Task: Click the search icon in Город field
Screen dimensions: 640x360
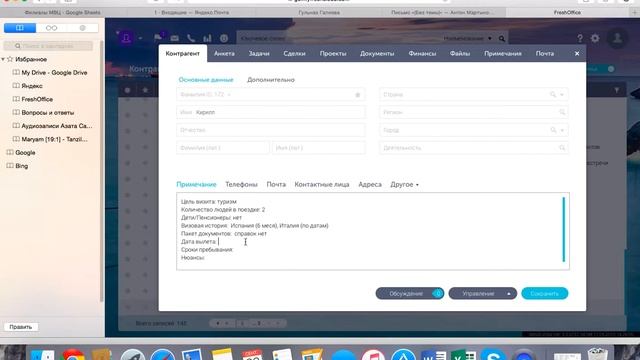Action: click(x=553, y=130)
